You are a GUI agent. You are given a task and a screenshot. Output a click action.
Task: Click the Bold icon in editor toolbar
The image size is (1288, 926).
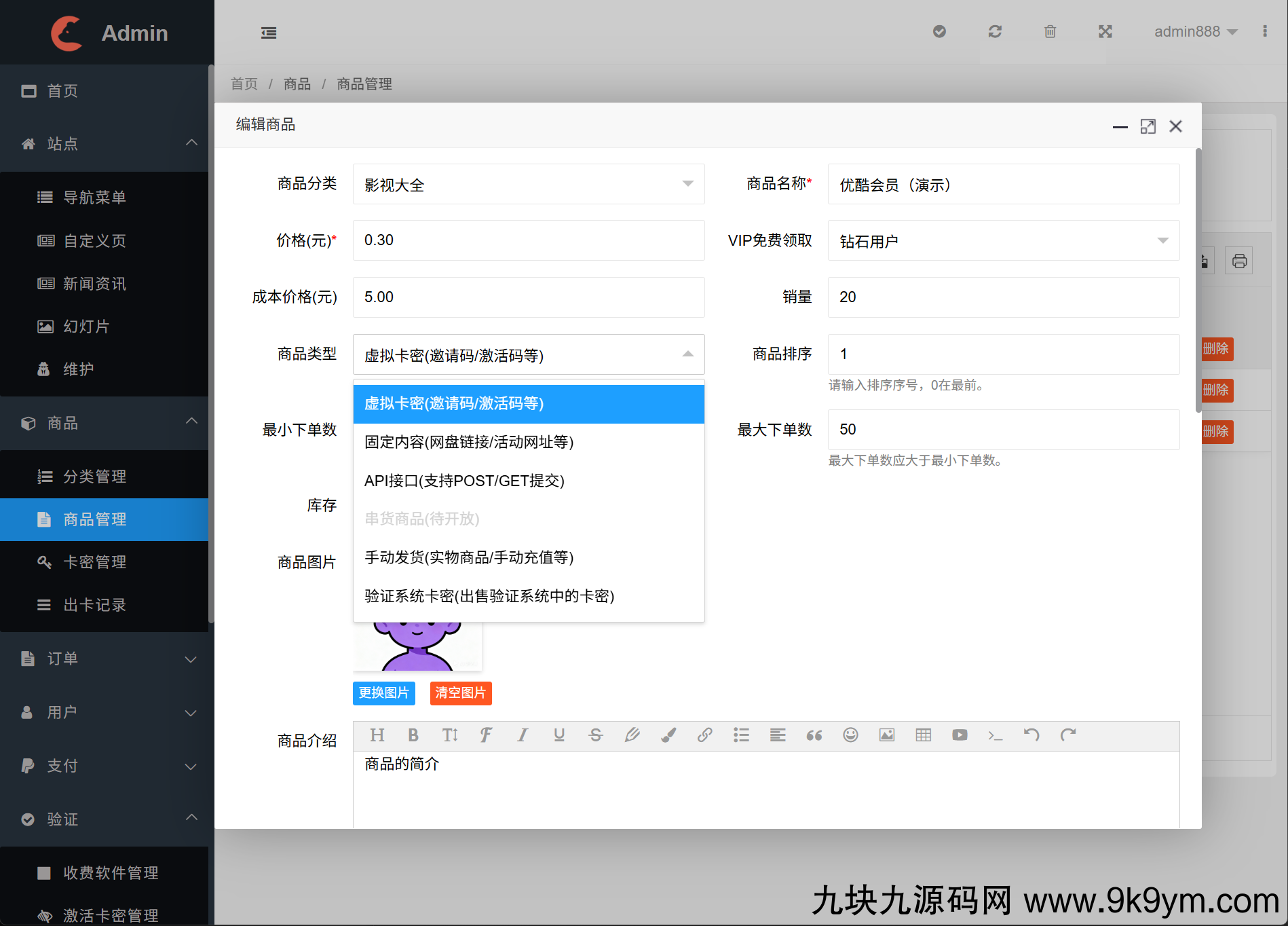pyautogui.click(x=413, y=735)
